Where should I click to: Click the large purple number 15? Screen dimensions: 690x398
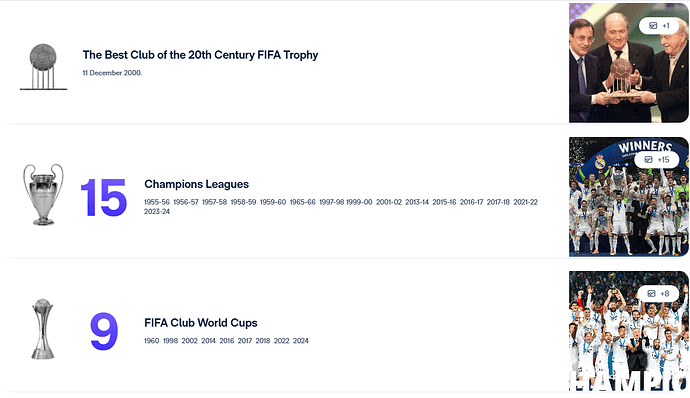pyautogui.click(x=104, y=198)
